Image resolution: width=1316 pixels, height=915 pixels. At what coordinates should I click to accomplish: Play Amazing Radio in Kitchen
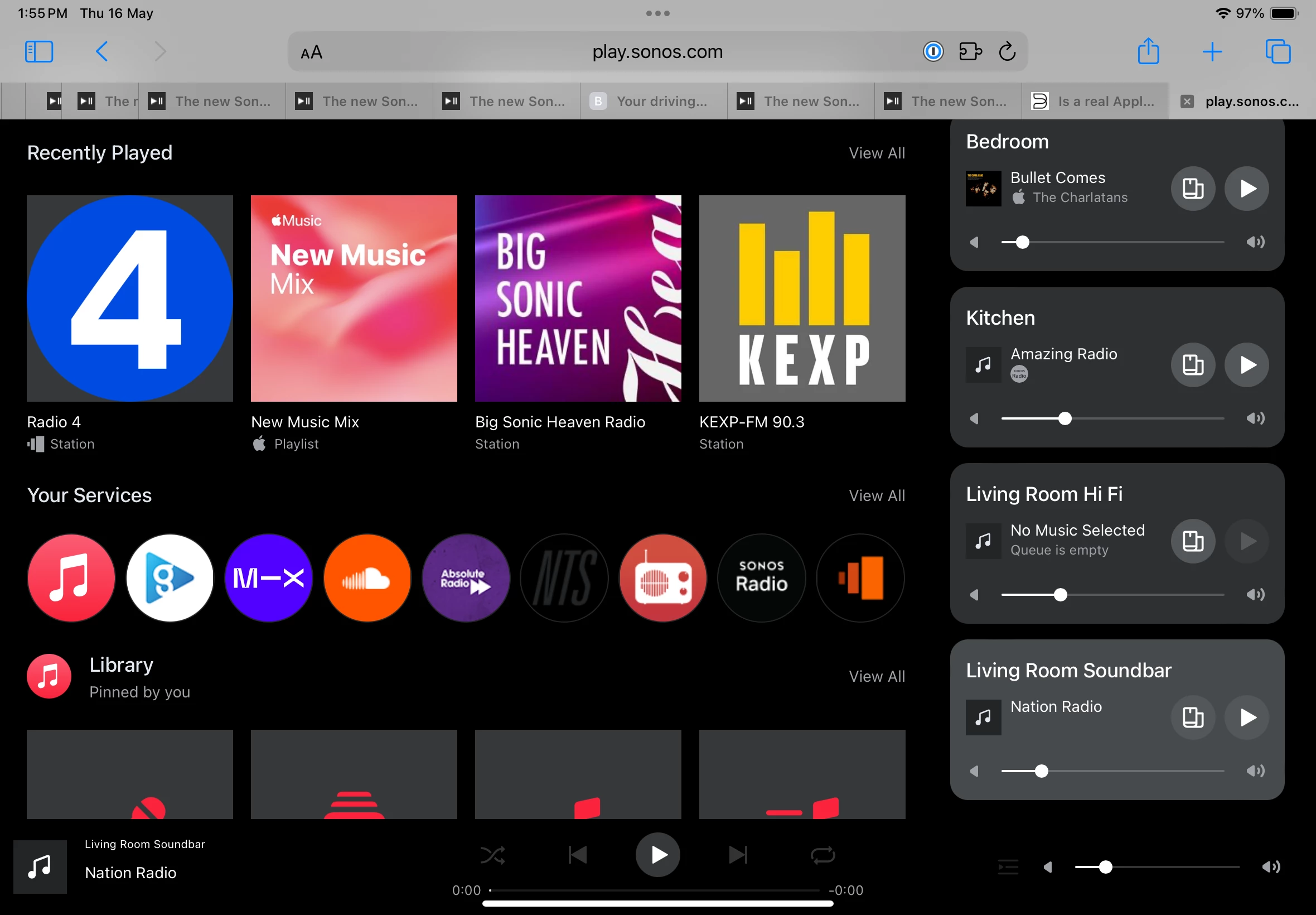pyautogui.click(x=1247, y=365)
